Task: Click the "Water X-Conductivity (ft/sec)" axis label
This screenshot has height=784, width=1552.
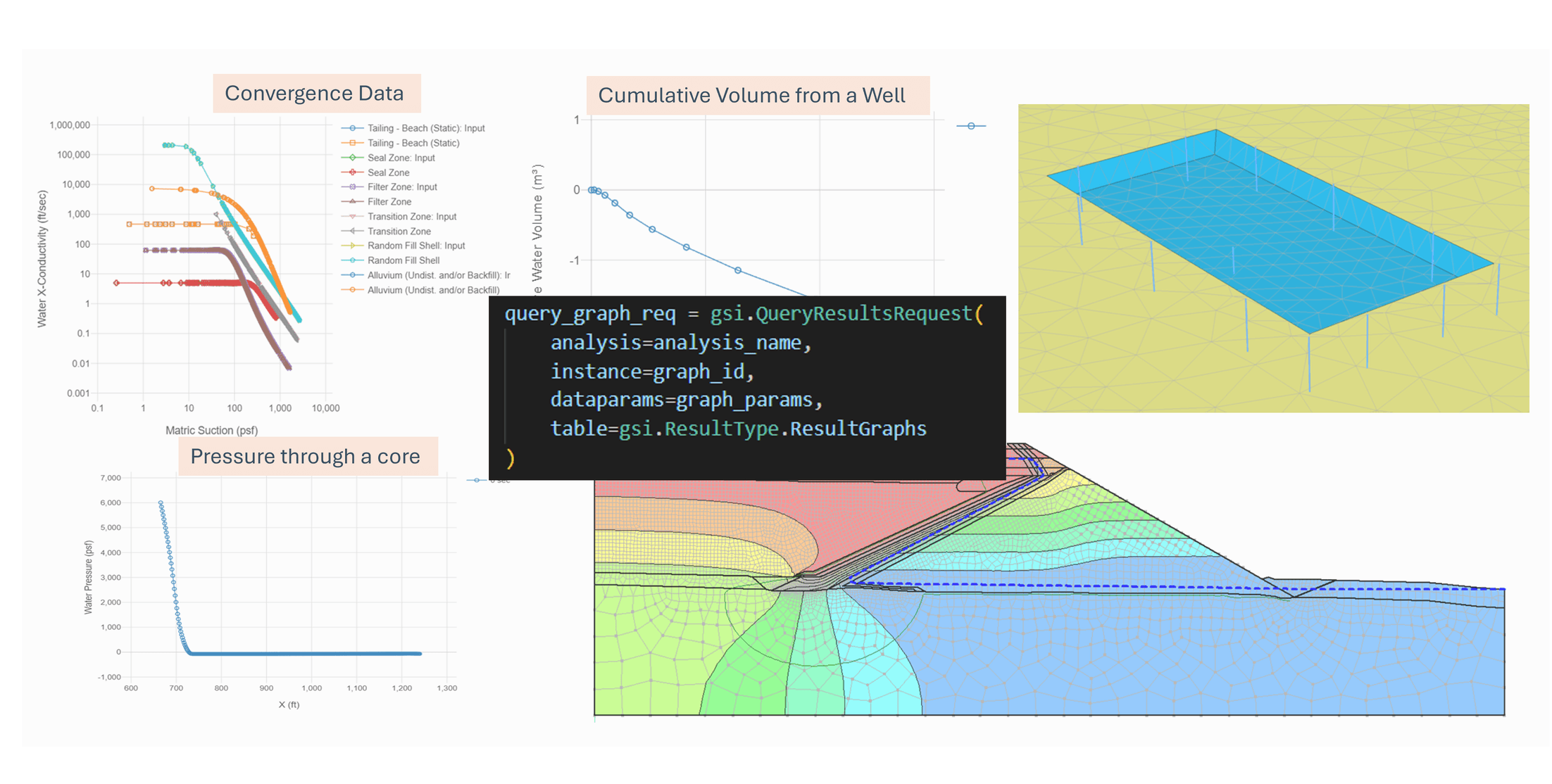Action: point(42,259)
